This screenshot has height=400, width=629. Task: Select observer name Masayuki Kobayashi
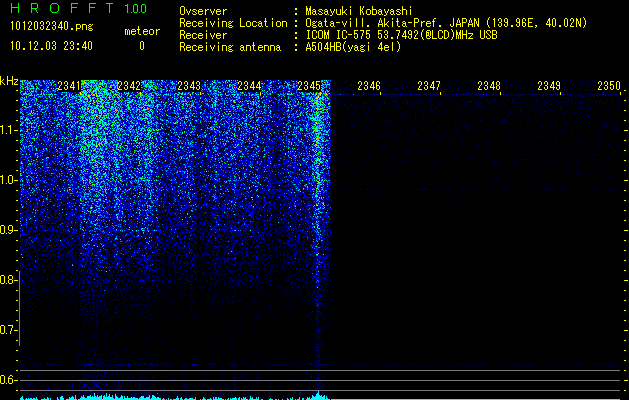[359, 11]
